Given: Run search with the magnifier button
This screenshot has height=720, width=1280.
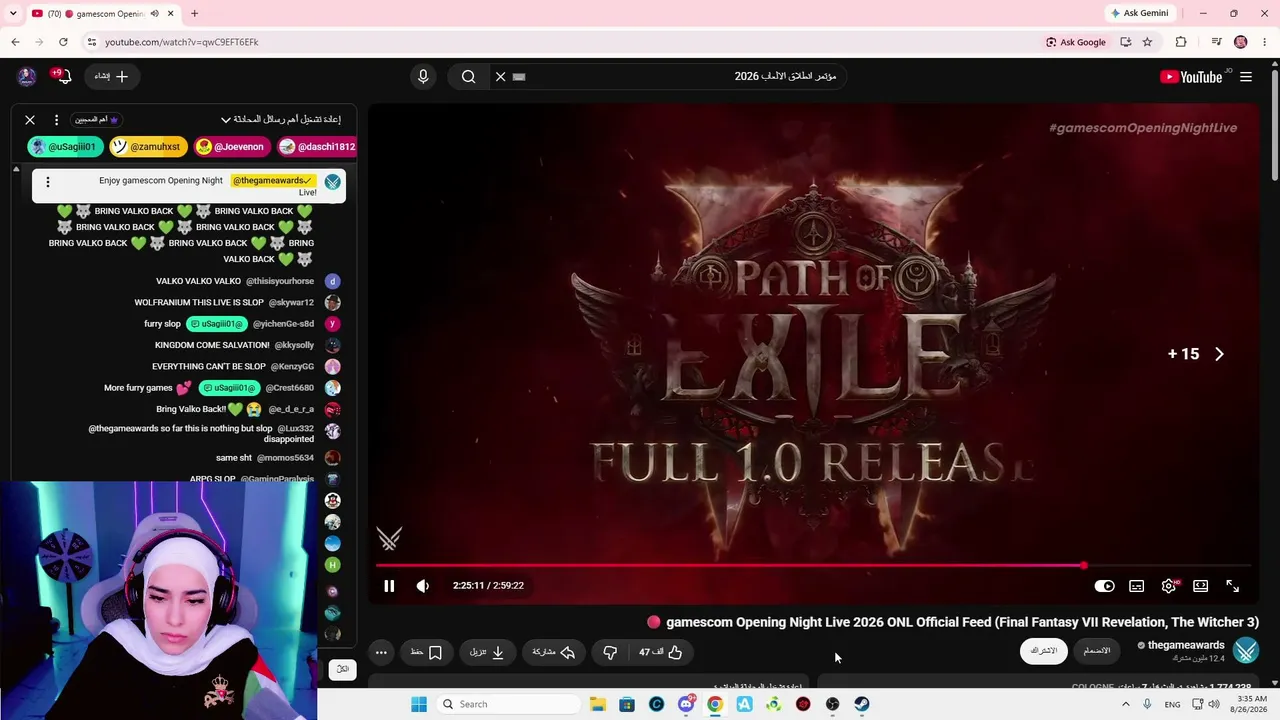Looking at the screenshot, I should [x=468, y=76].
